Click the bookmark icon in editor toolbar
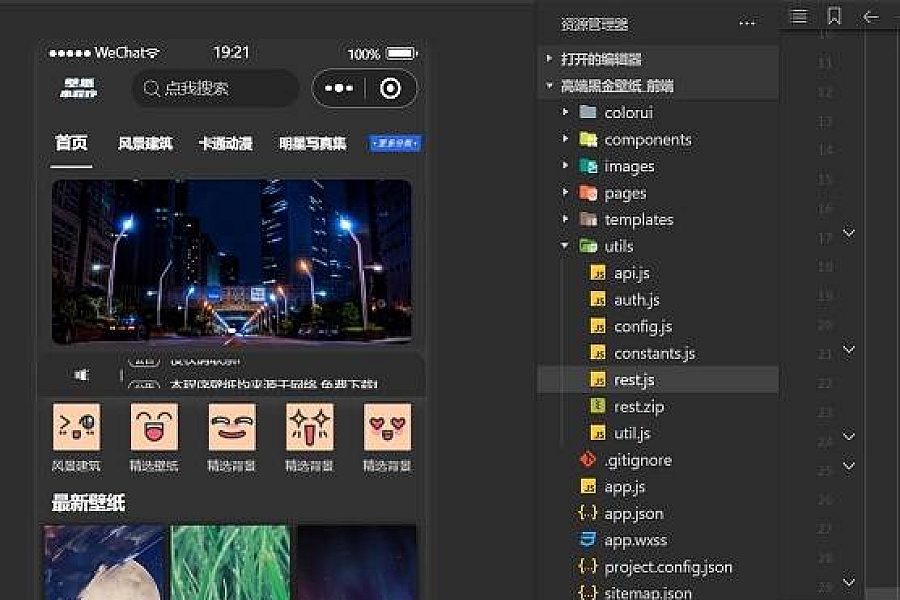The image size is (900, 600). pos(834,16)
